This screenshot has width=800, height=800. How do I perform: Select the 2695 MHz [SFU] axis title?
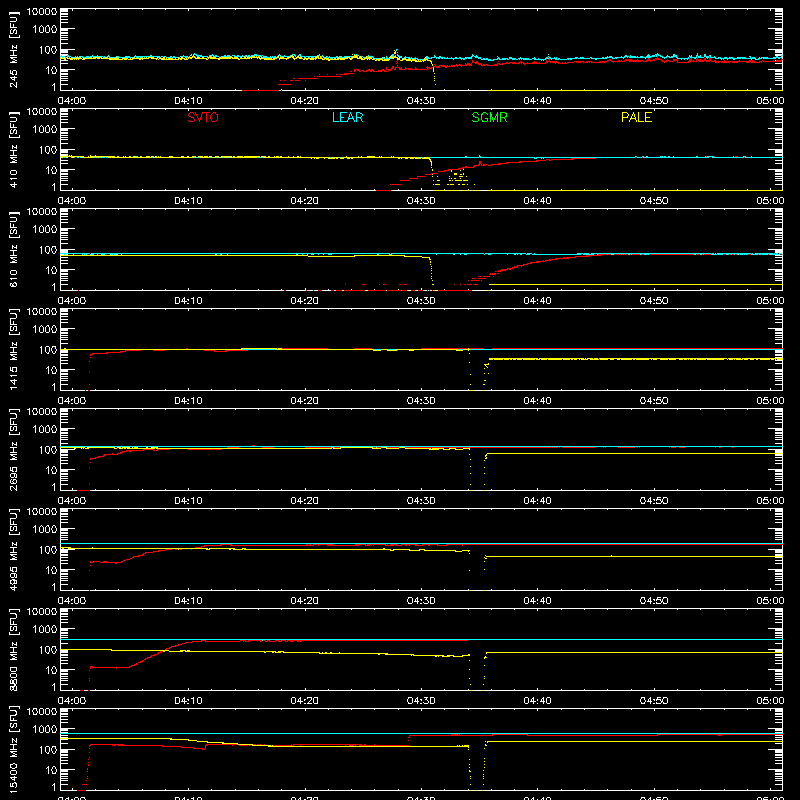(x=13, y=449)
